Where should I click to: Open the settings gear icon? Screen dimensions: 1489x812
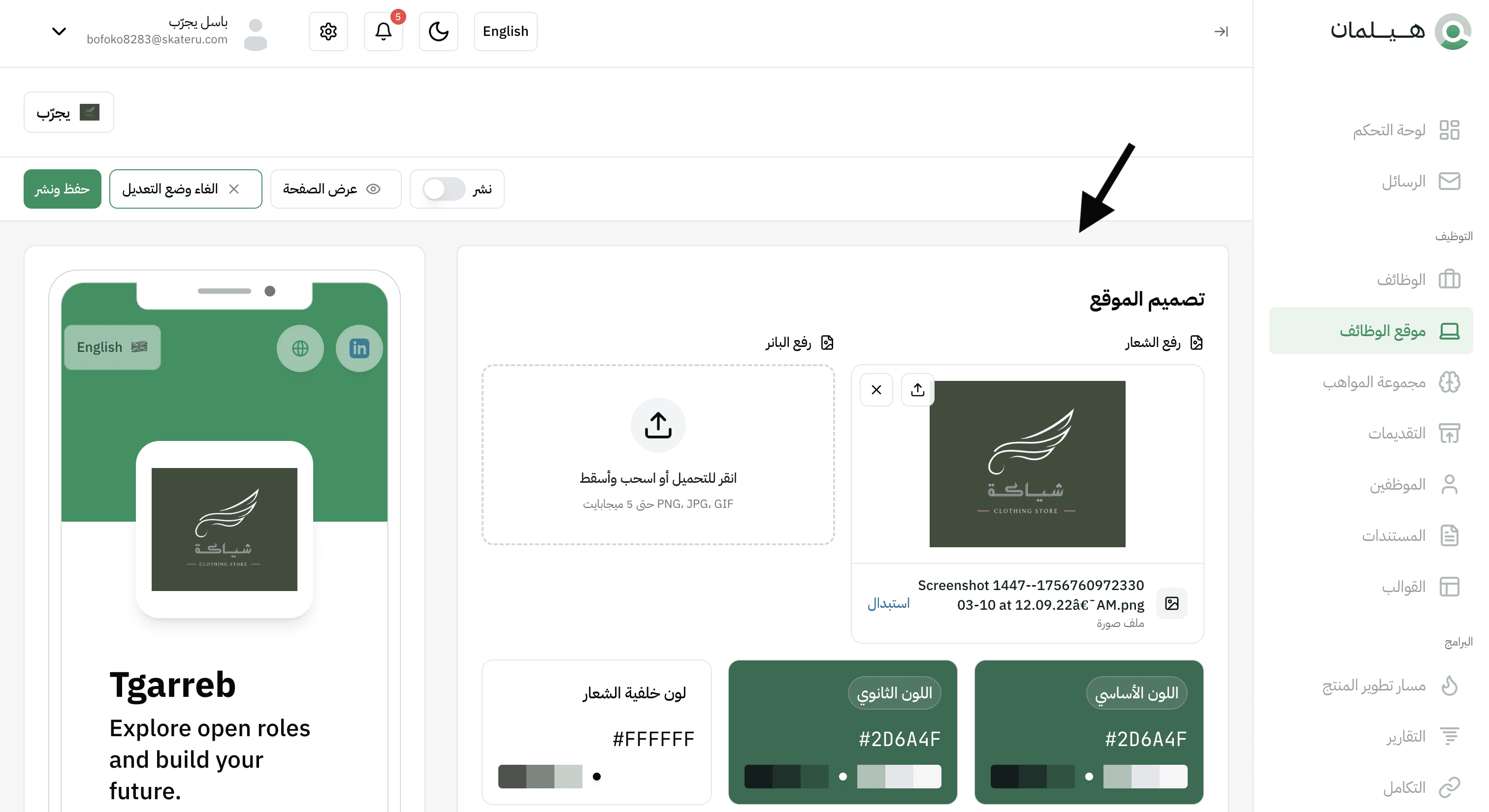328,31
